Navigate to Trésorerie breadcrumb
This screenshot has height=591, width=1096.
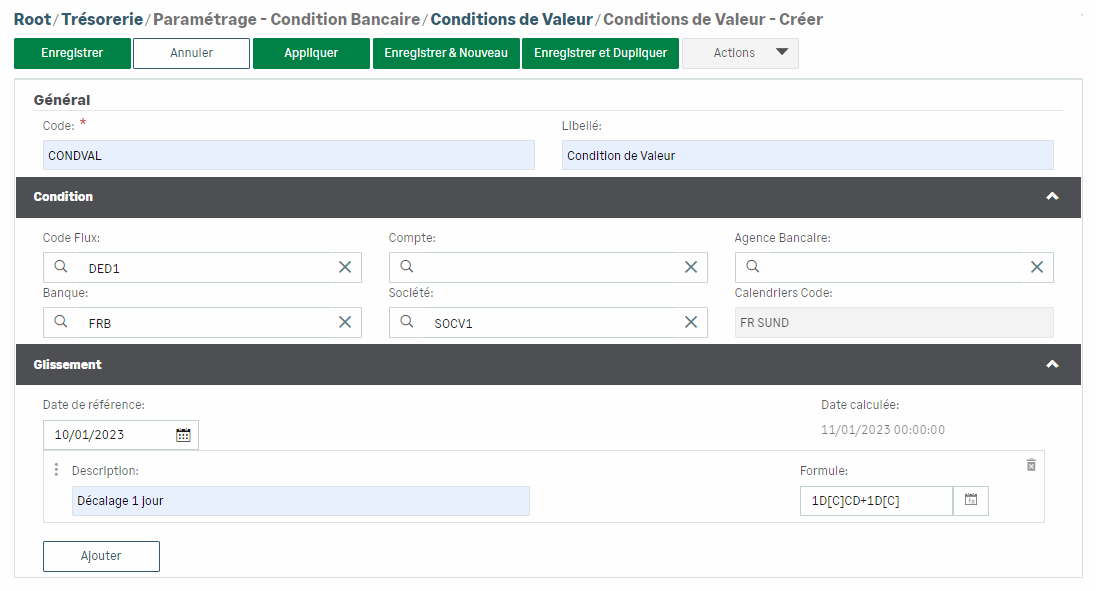(103, 19)
